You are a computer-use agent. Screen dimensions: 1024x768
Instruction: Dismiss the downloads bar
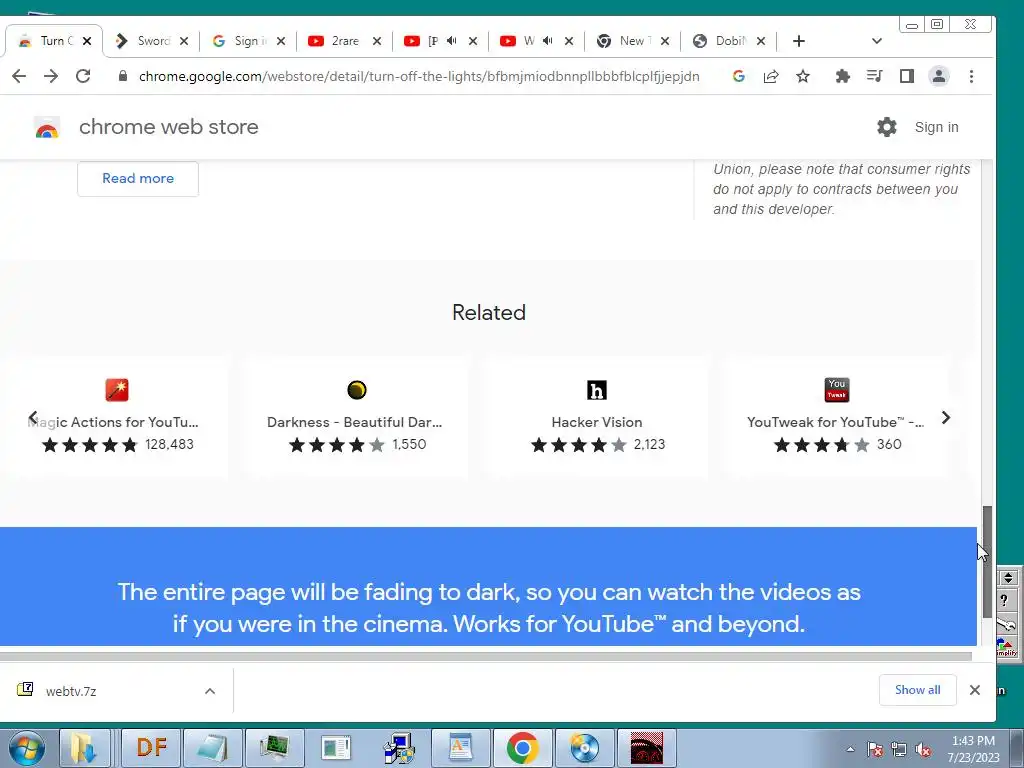[x=975, y=690]
